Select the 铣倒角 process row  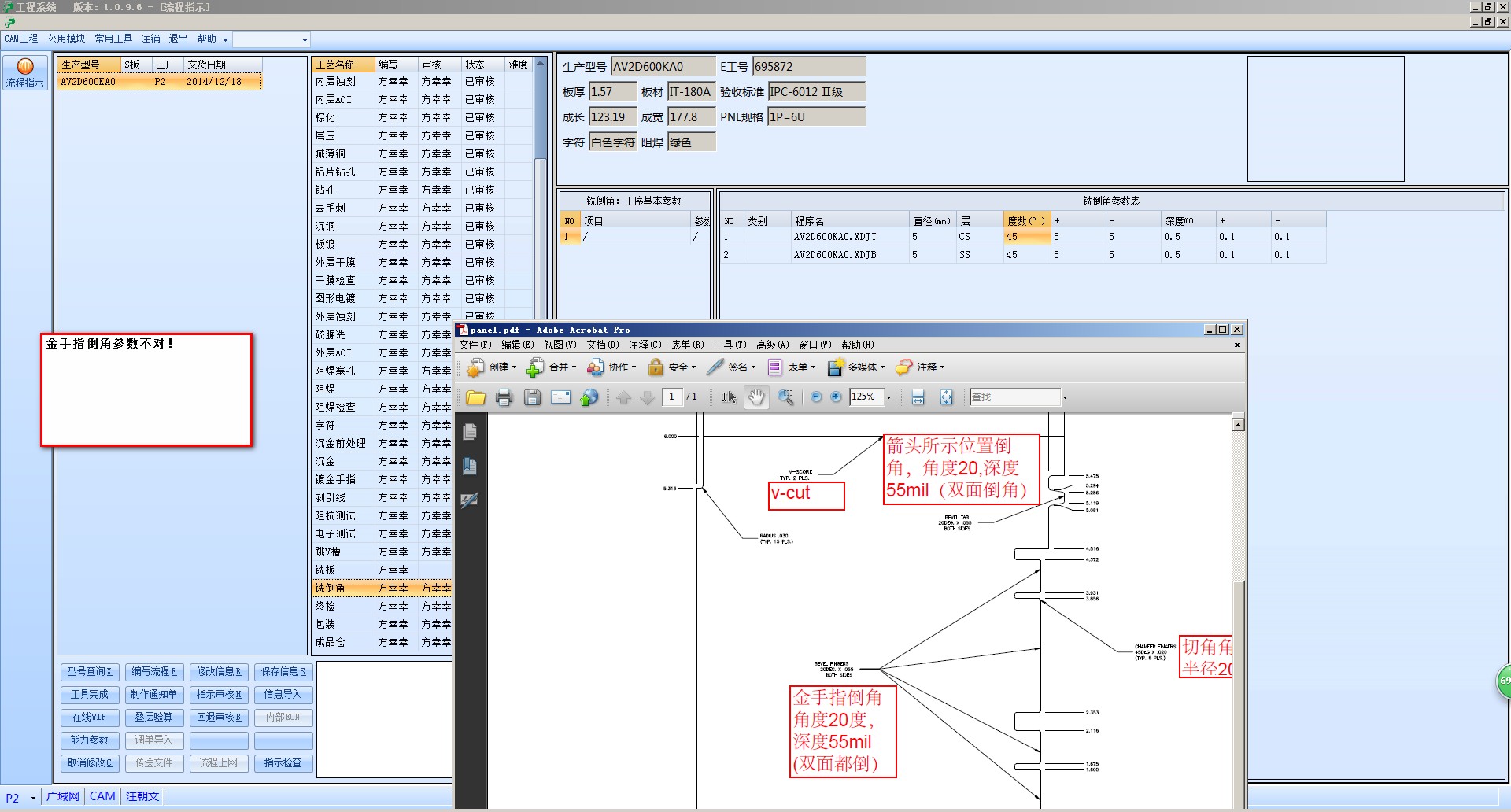pos(382,589)
